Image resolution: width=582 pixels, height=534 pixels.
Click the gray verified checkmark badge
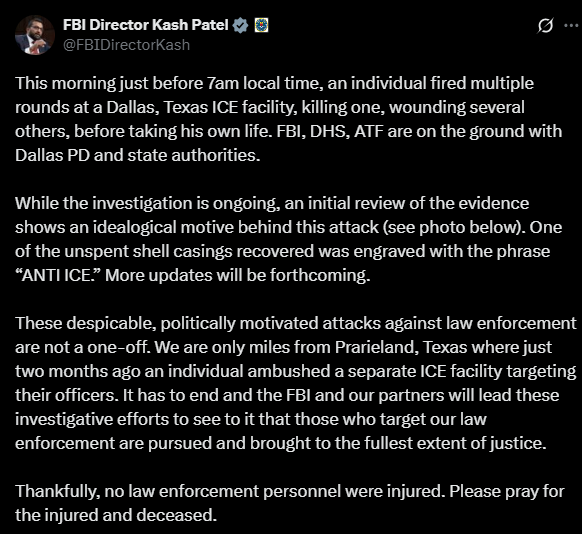coord(240,25)
